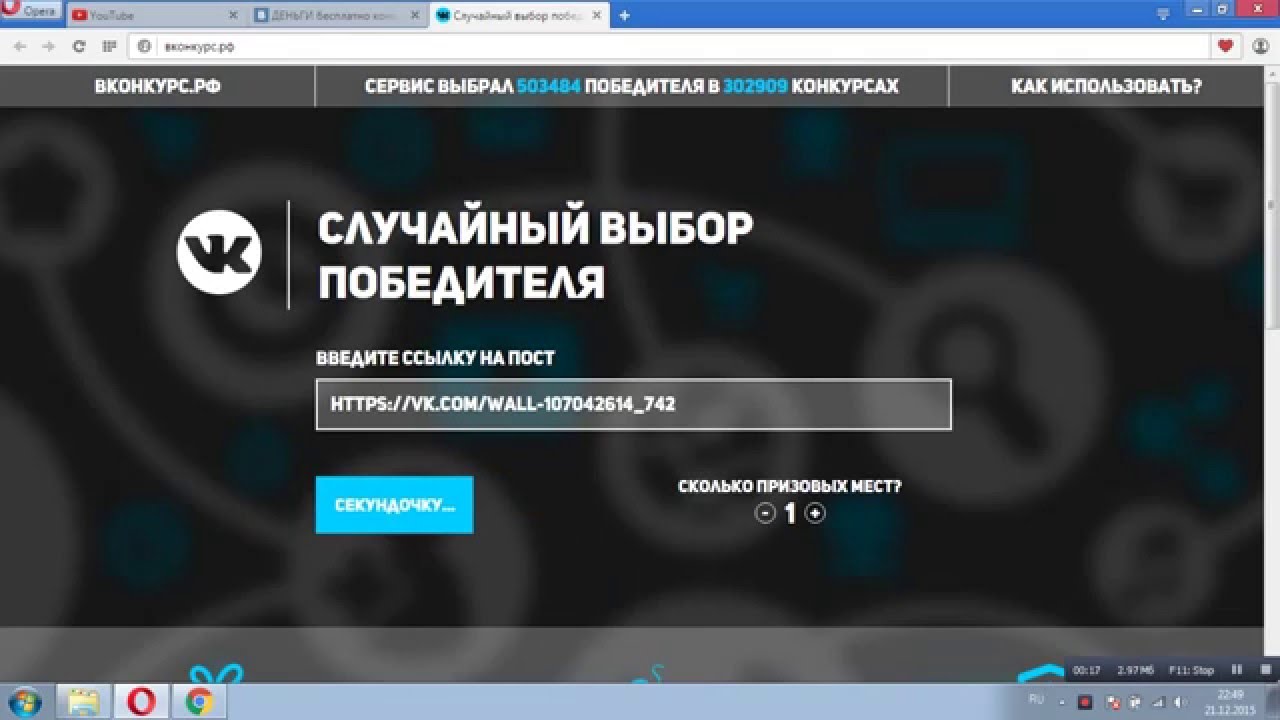Open Opera from the taskbar
The width and height of the screenshot is (1280, 720).
point(142,701)
